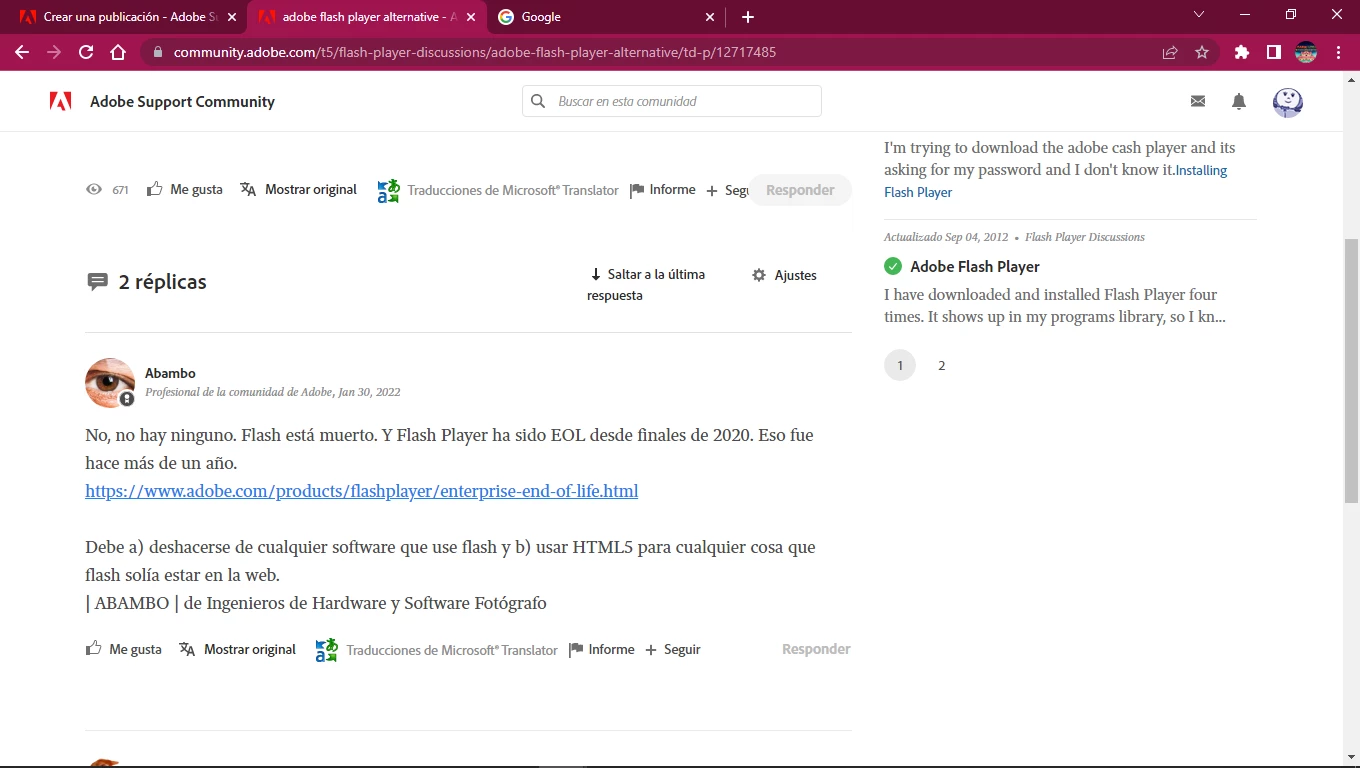Open the messages envelope icon
The width and height of the screenshot is (1360, 768).
[1198, 101]
